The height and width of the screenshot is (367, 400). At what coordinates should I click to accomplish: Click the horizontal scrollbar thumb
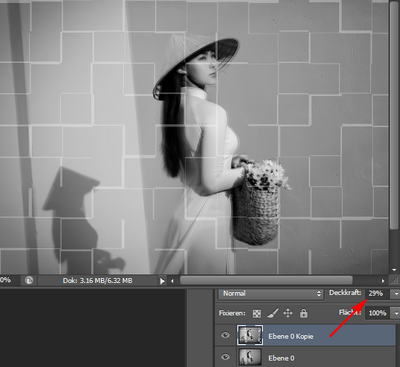tap(266, 280)
